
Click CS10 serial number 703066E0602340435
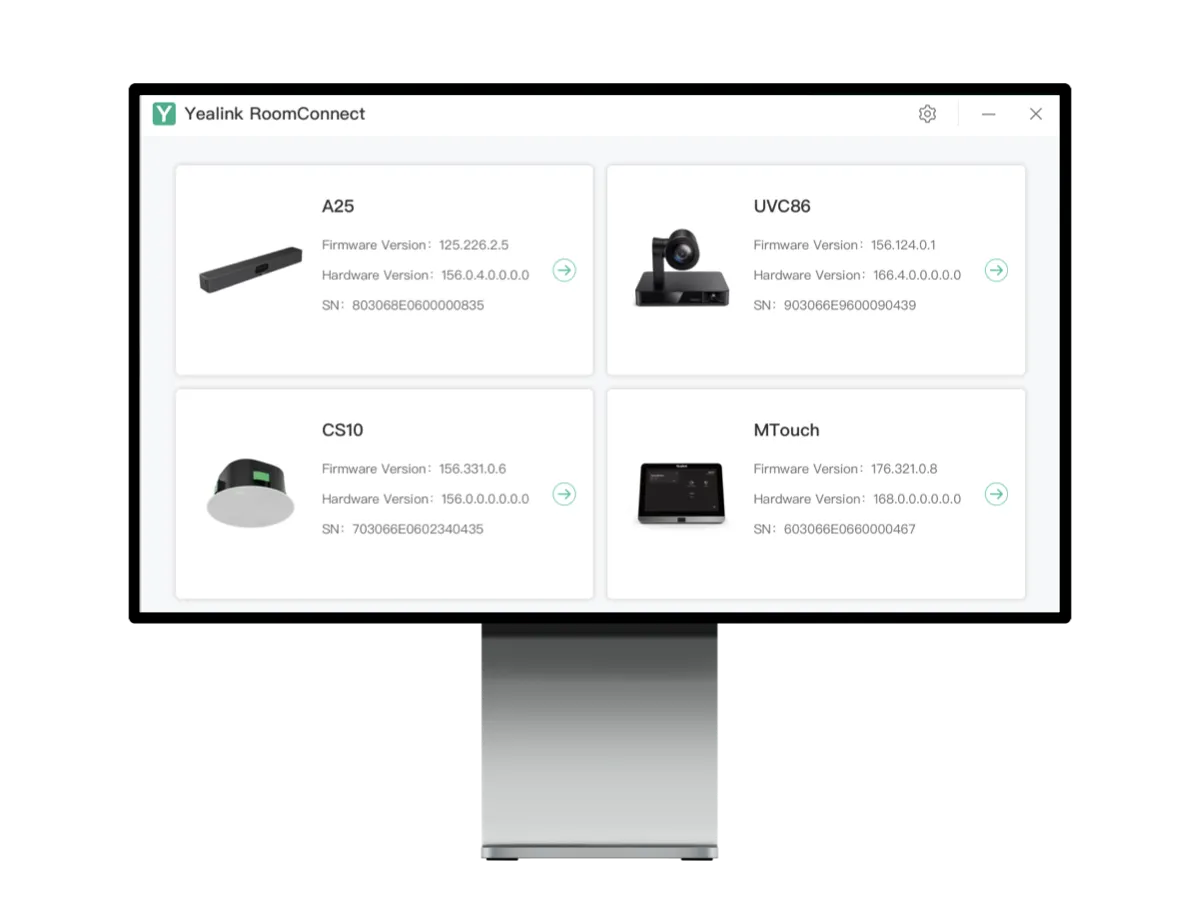418,529
